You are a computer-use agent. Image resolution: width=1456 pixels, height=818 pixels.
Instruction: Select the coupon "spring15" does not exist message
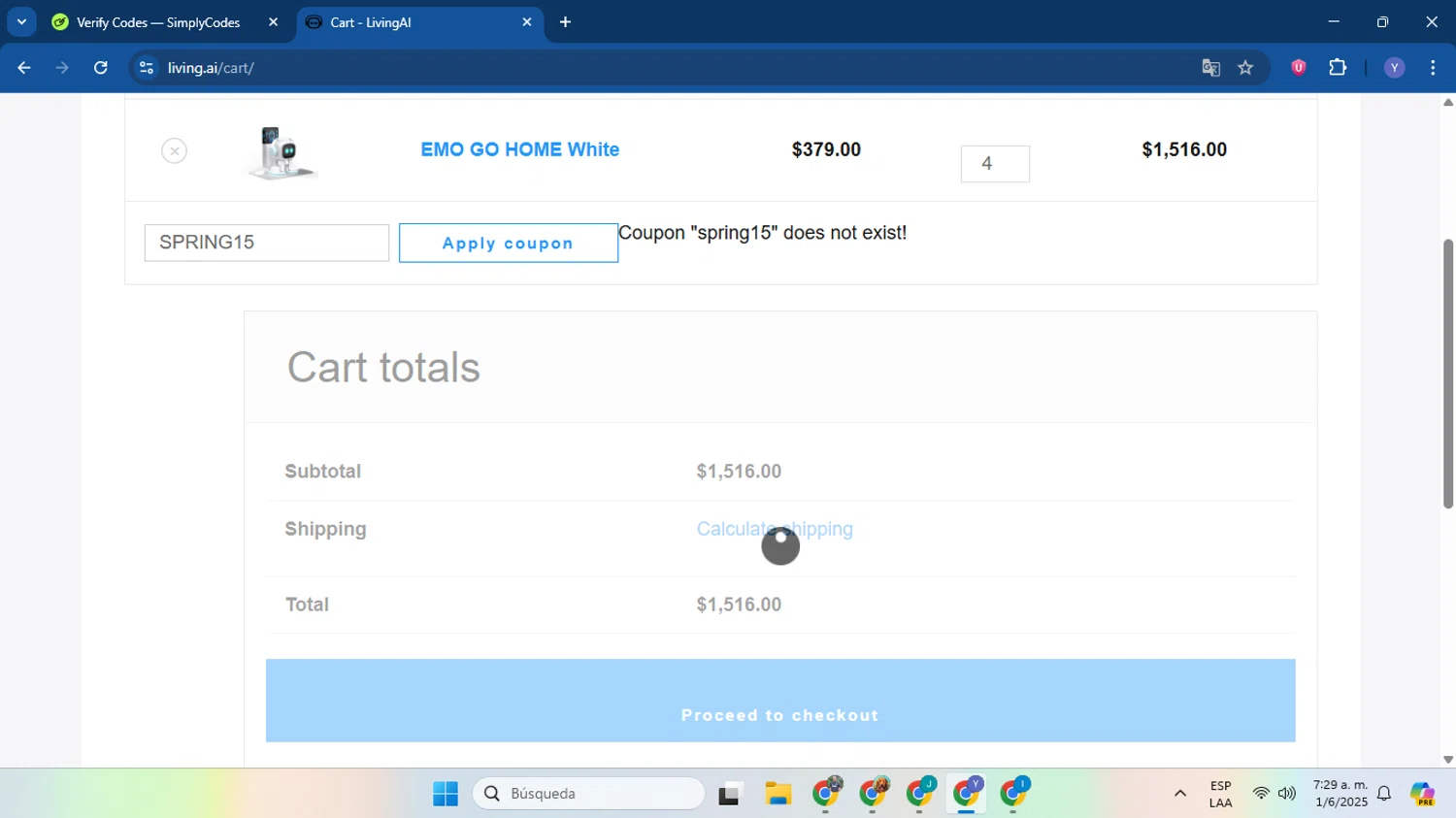tap(762, 233)
